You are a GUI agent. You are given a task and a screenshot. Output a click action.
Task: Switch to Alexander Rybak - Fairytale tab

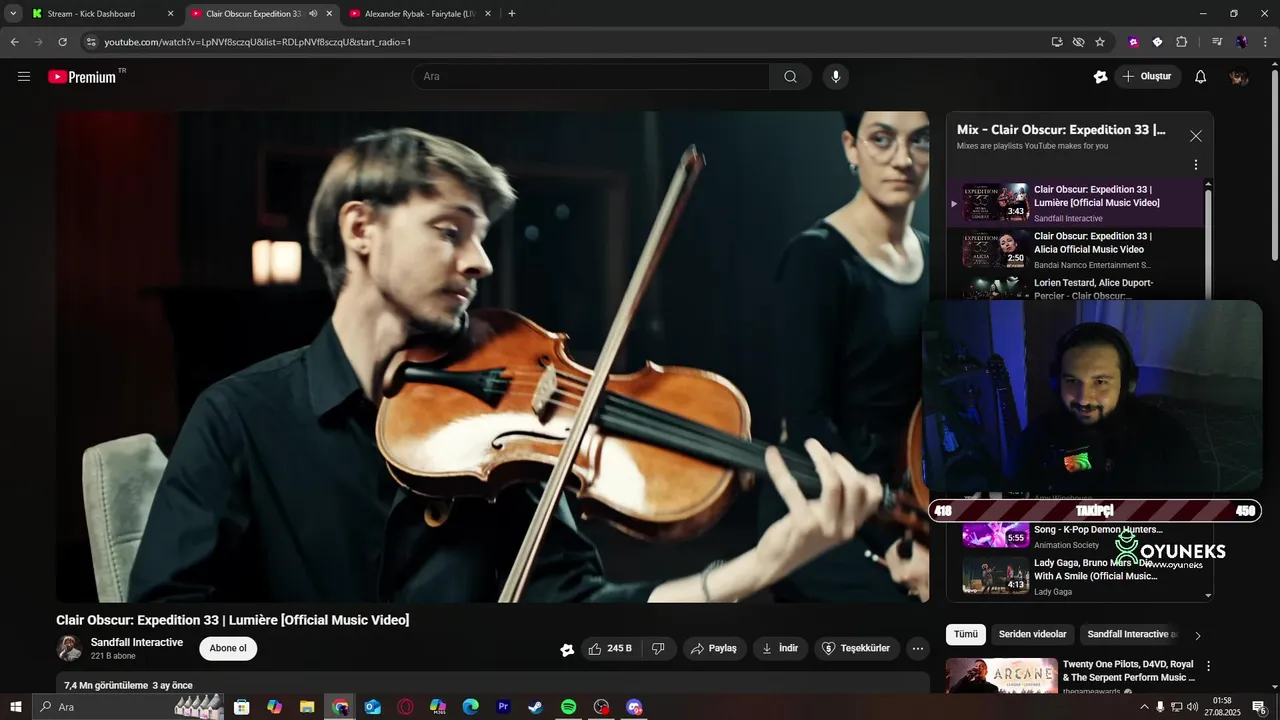(x=420, y=14)
